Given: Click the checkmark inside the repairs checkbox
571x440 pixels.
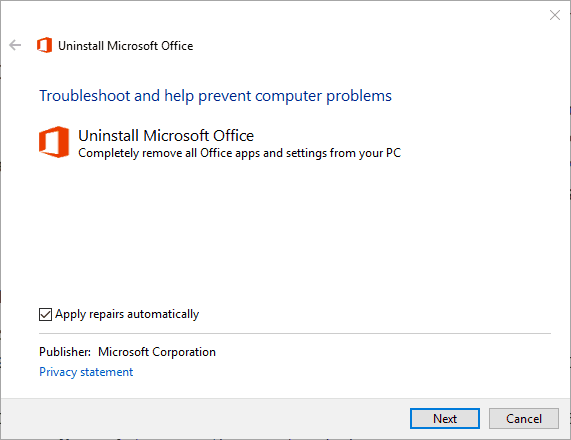Looking at the screenshot, I should tap(46, 314).
